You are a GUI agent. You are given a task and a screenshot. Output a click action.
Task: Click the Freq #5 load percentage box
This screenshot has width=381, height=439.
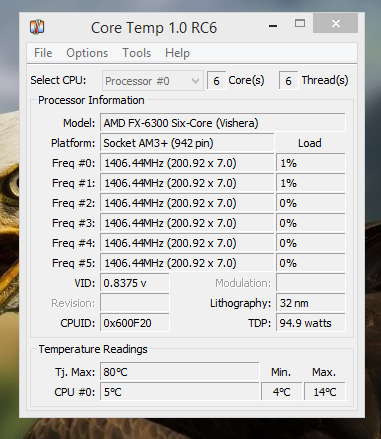coord(311,263)
